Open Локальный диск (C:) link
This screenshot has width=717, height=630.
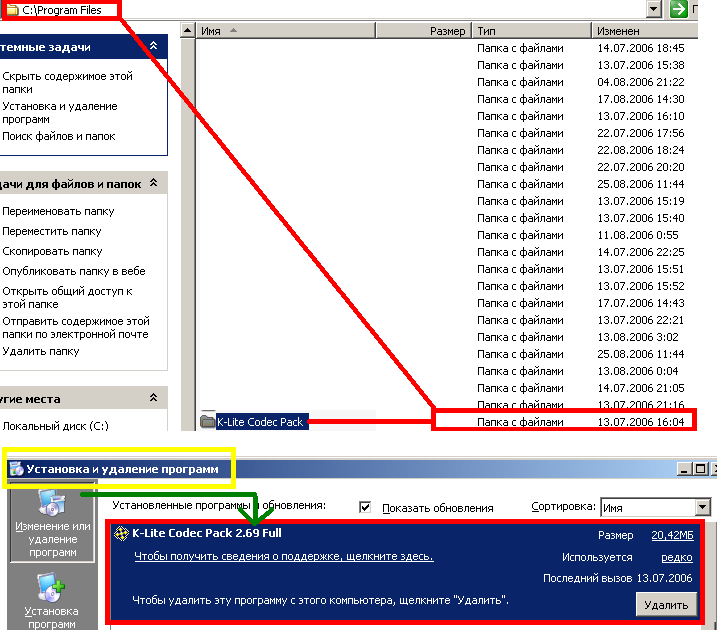(55, 426)
